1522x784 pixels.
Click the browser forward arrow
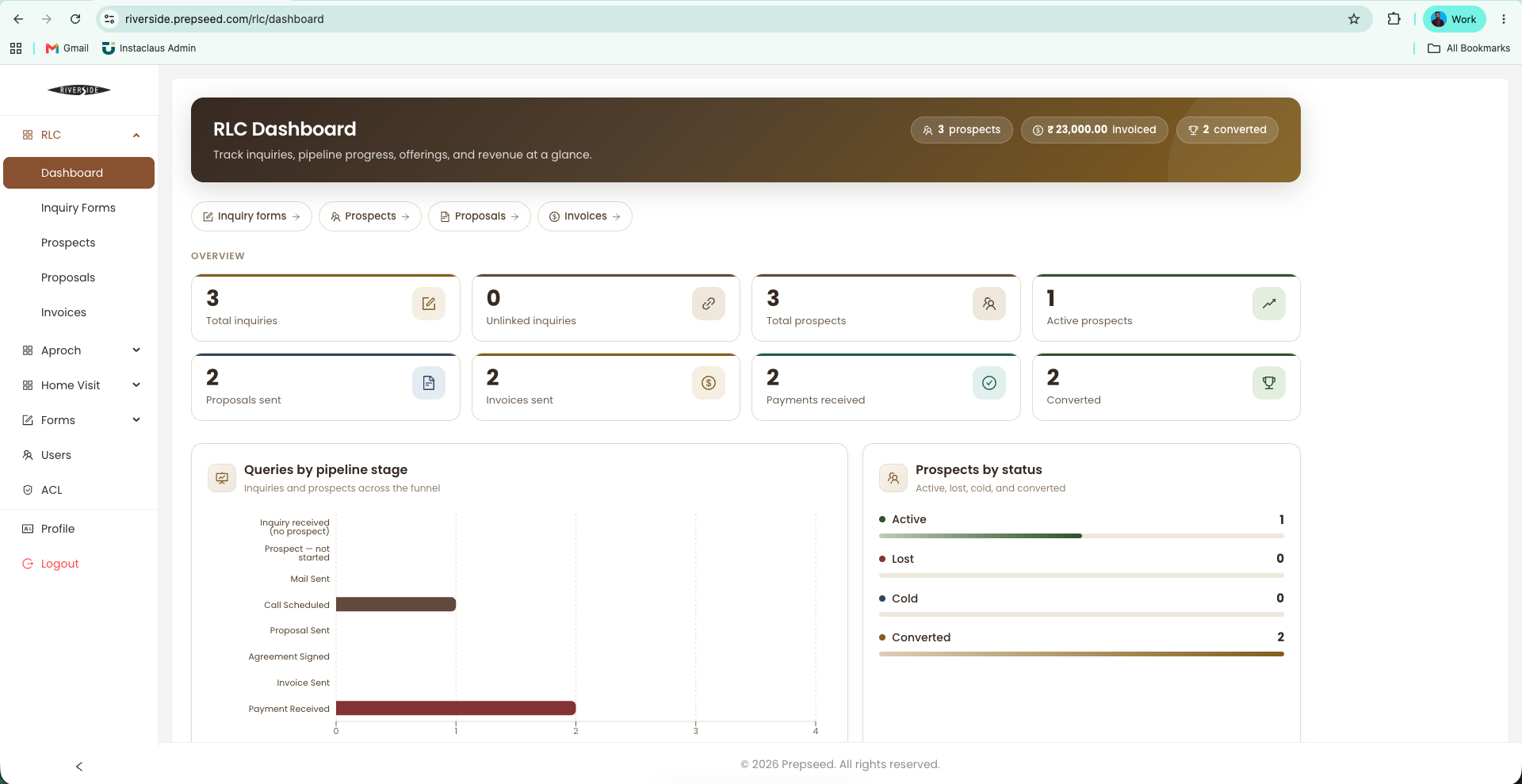click(47, 19)
